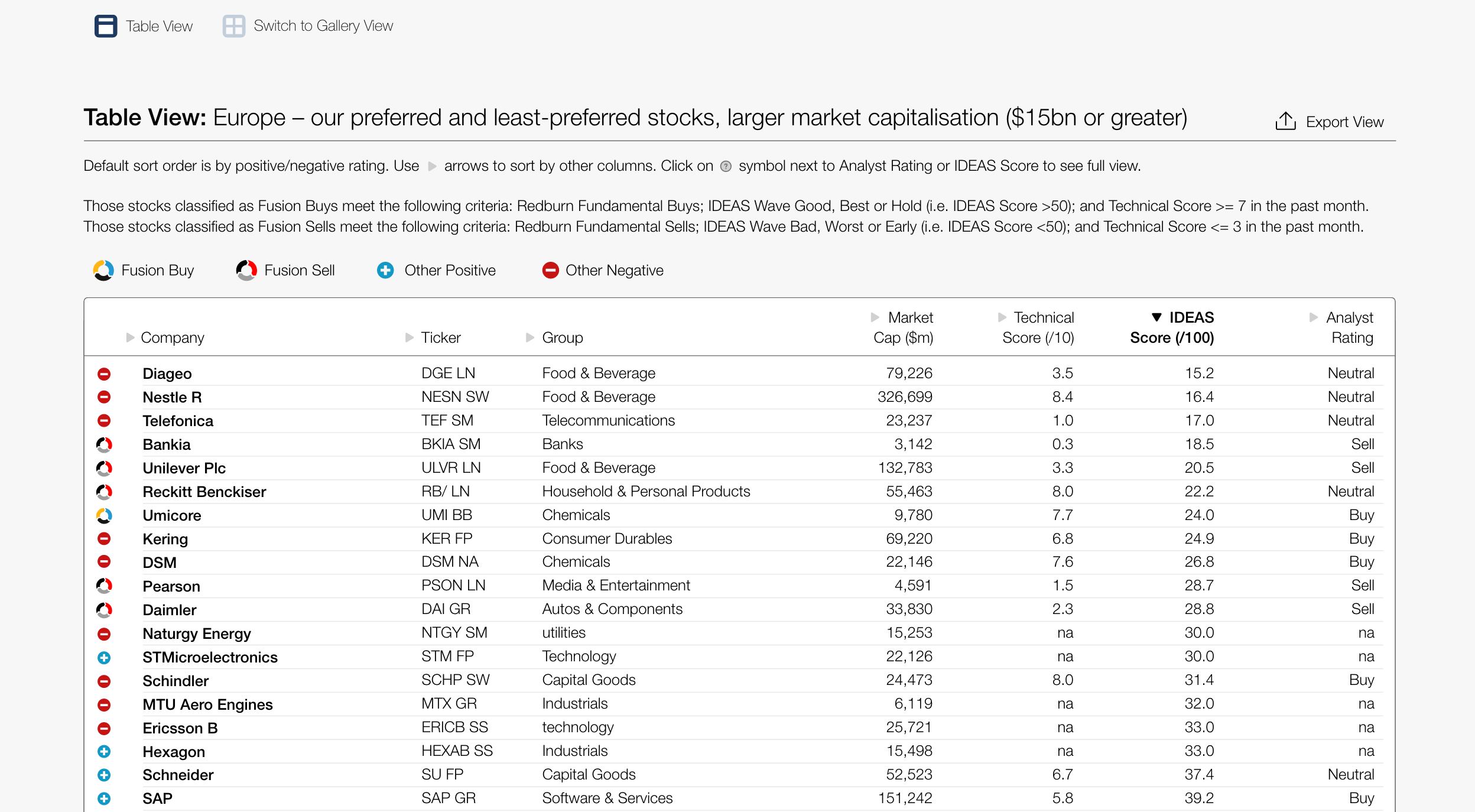Switch to Gallery View

click(308, 26)
